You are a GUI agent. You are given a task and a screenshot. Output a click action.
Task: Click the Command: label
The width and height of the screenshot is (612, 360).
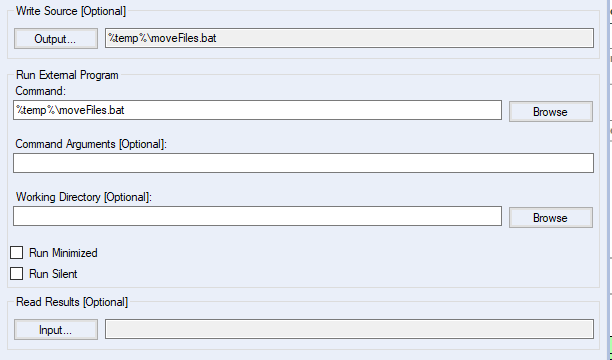tap(41, 91)
